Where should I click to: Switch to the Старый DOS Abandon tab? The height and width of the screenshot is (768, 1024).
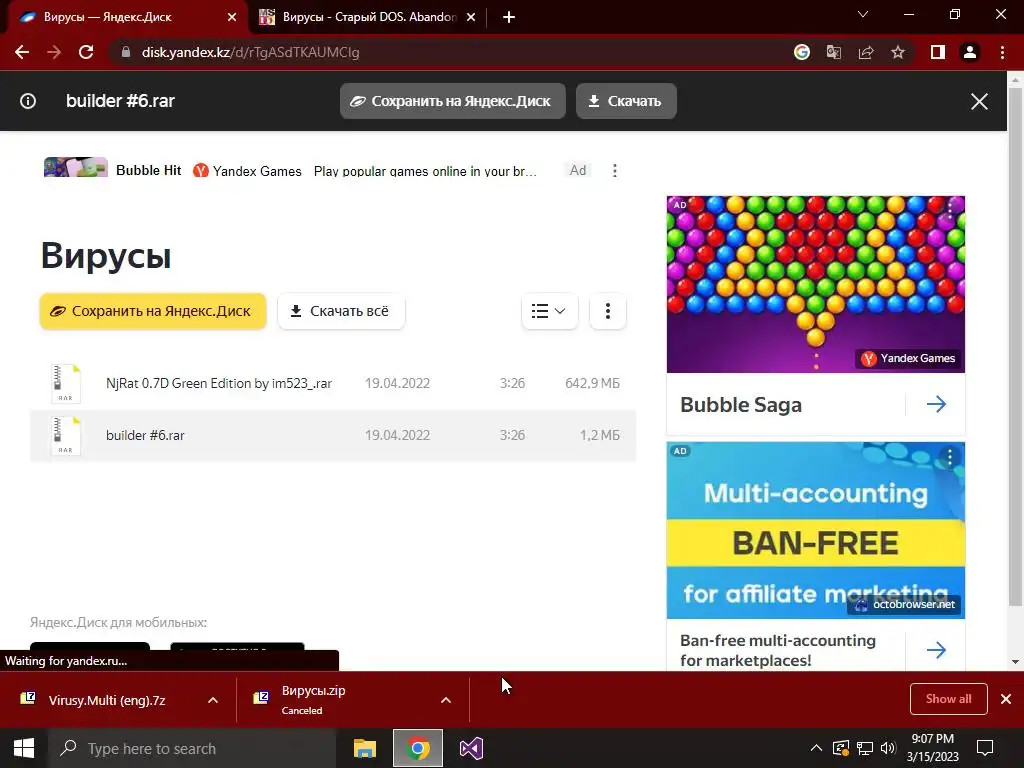pos(369,17)
